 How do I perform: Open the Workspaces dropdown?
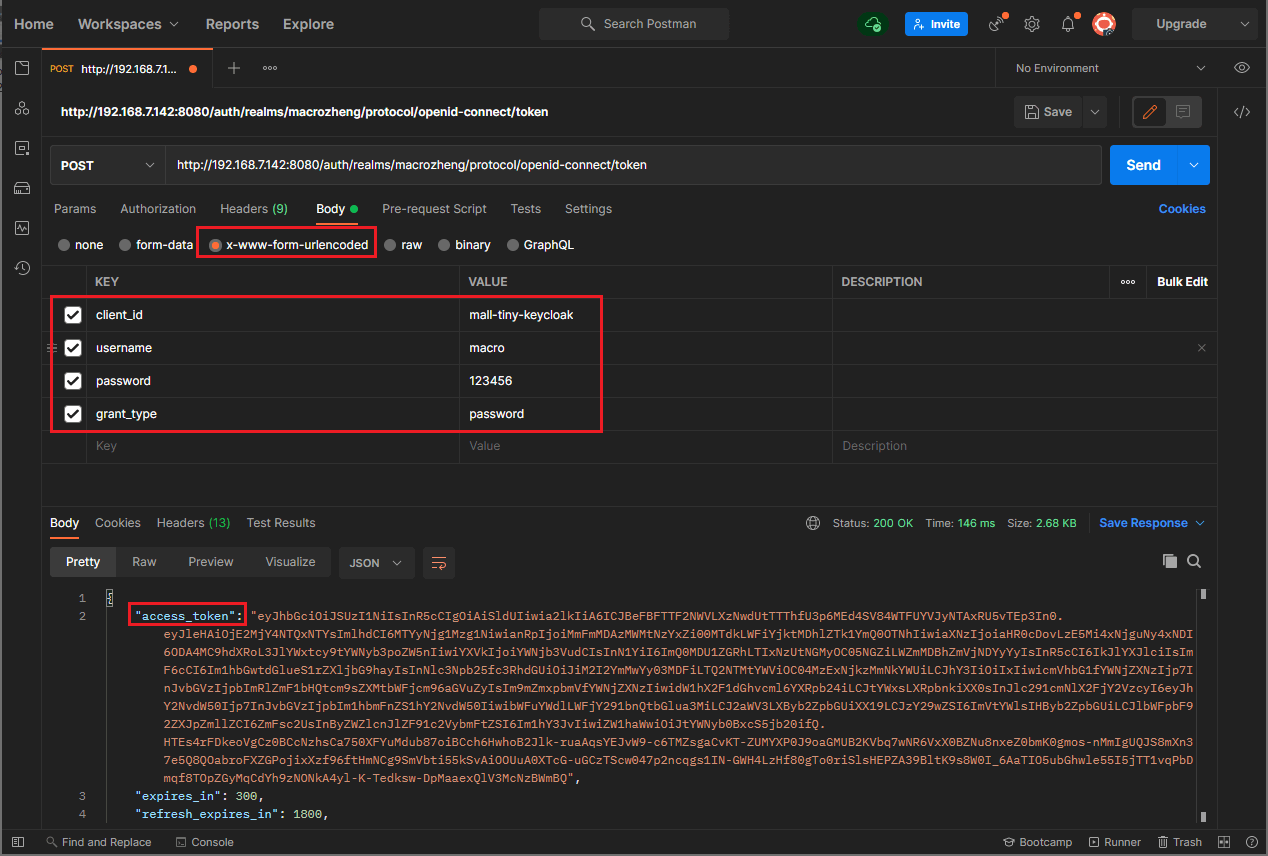(x=128, y=24)
